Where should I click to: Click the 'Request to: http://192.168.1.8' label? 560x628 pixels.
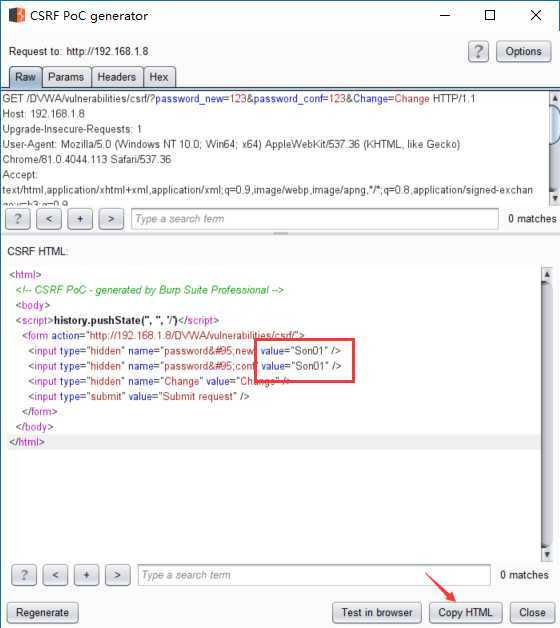tap(79, 51)
